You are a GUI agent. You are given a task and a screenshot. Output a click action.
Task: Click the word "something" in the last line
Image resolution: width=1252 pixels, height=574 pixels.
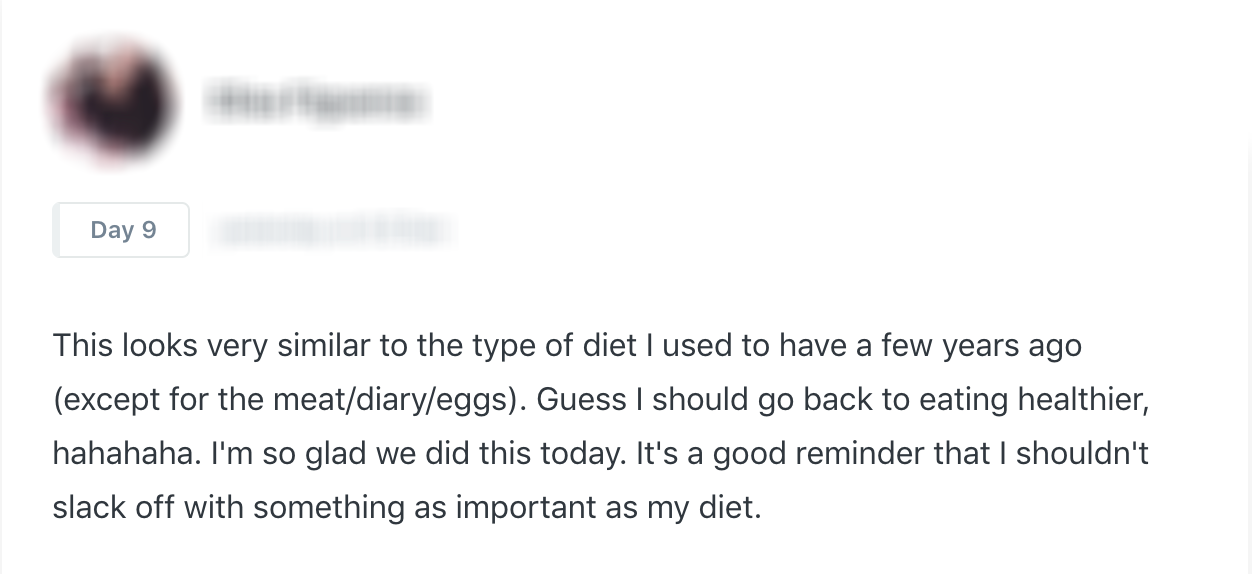pos(329,508)
